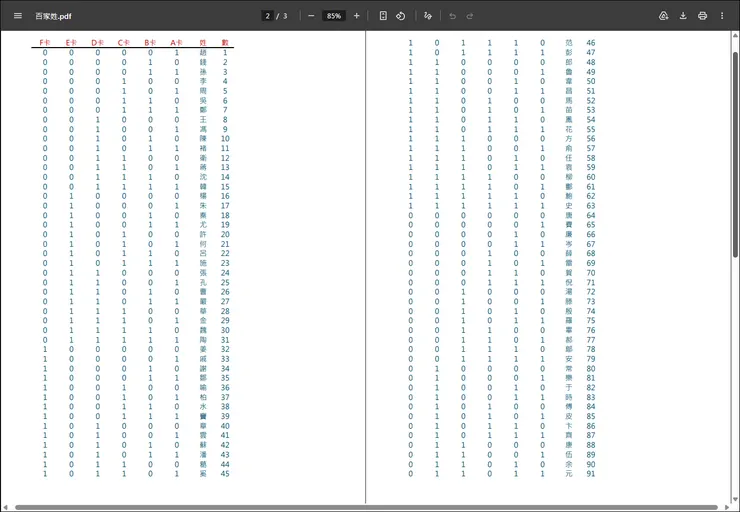The height and width of the screenshot is (512, 740).
Task: Select number 86 on the right page
Action: click(x=591, y=426)
